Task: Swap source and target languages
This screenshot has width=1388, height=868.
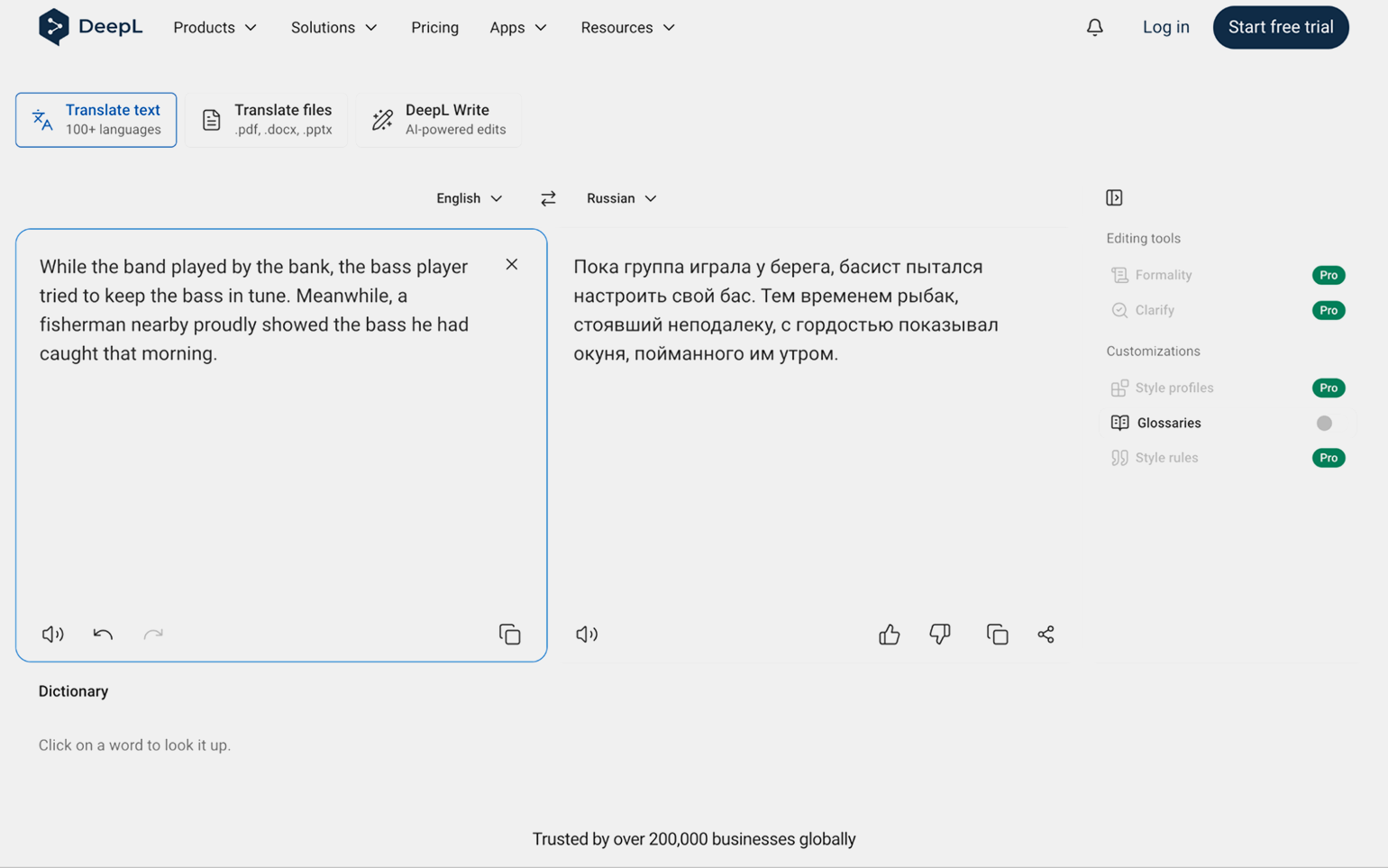Action: 548,198
